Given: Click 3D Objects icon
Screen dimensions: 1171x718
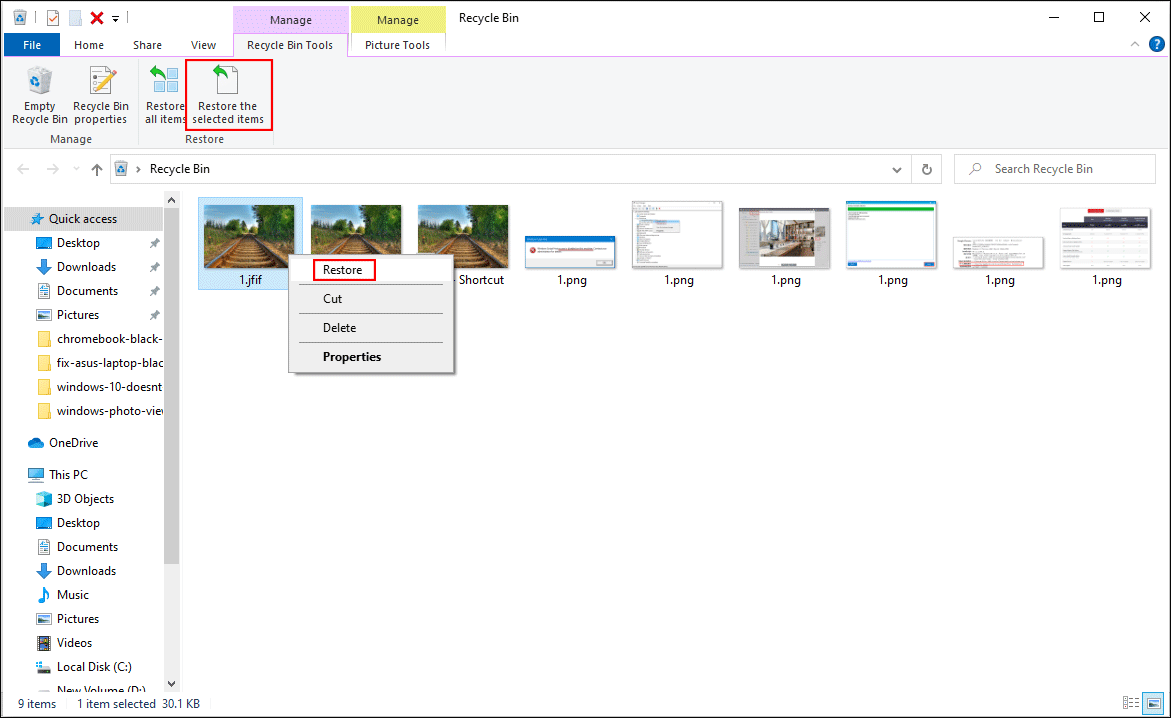Looking at the screenshot, I should tap(44, 498).
